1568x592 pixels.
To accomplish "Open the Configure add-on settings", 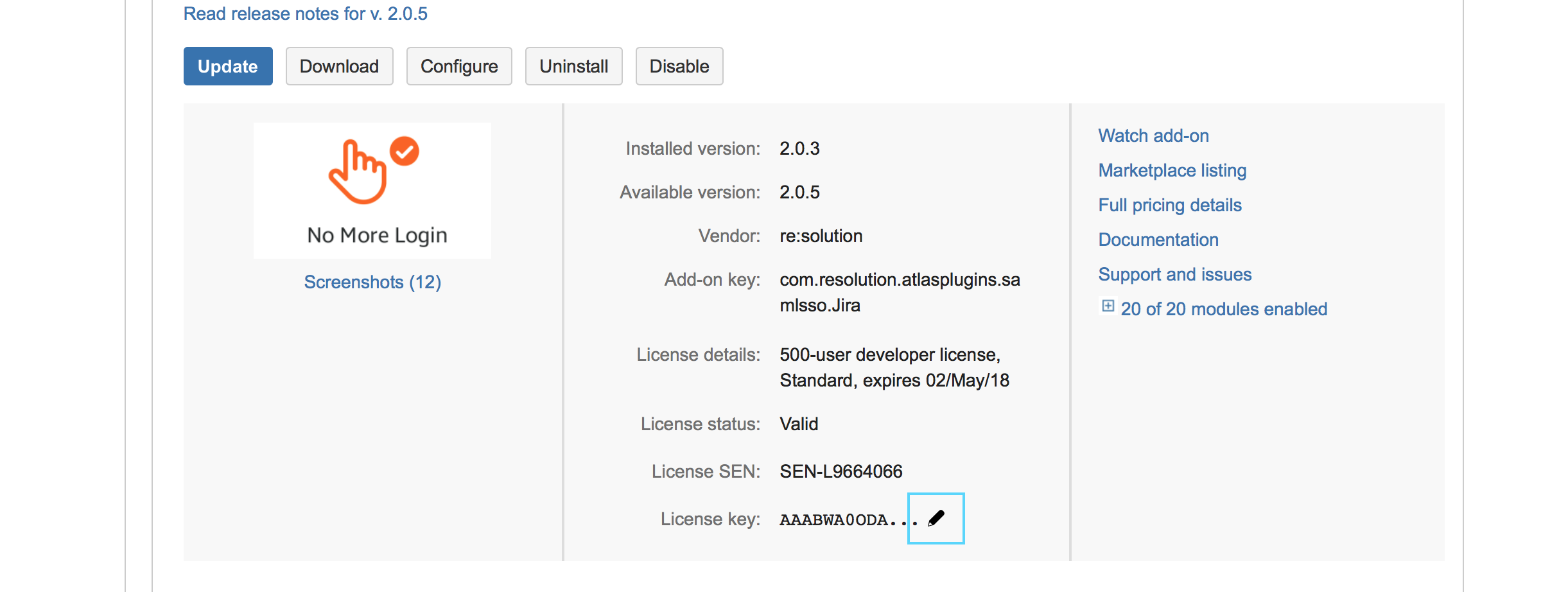I will pos(459,66).
